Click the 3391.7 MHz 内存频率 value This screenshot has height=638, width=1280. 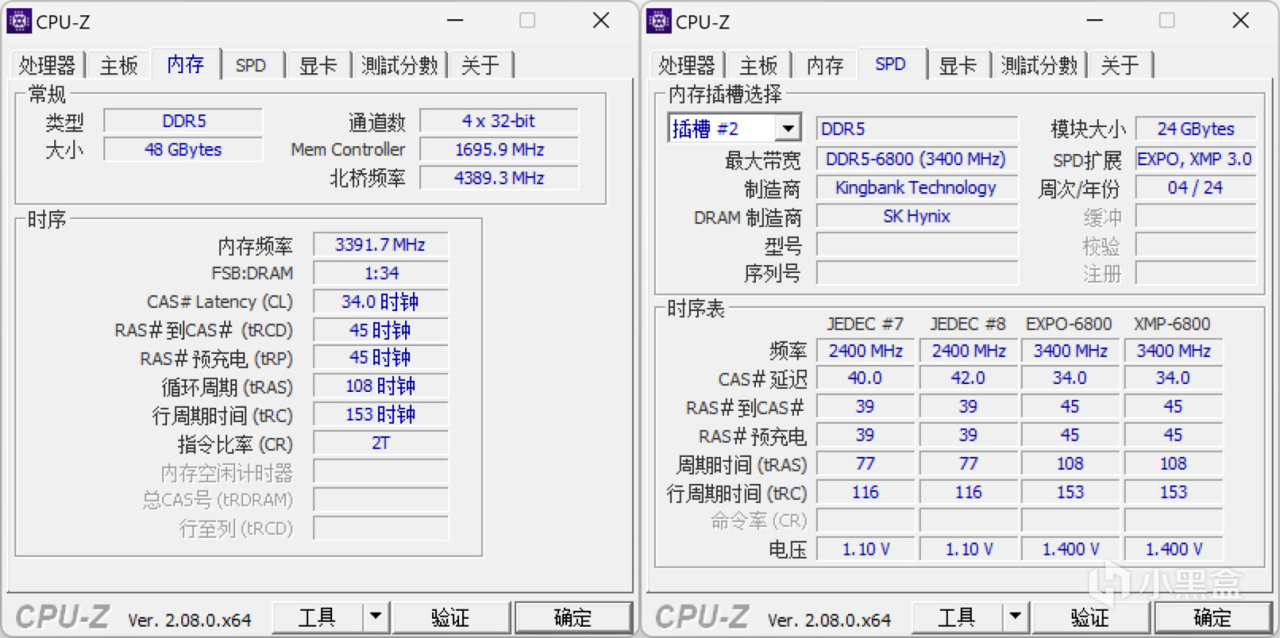pyautogui.click(x=380, y=245)
